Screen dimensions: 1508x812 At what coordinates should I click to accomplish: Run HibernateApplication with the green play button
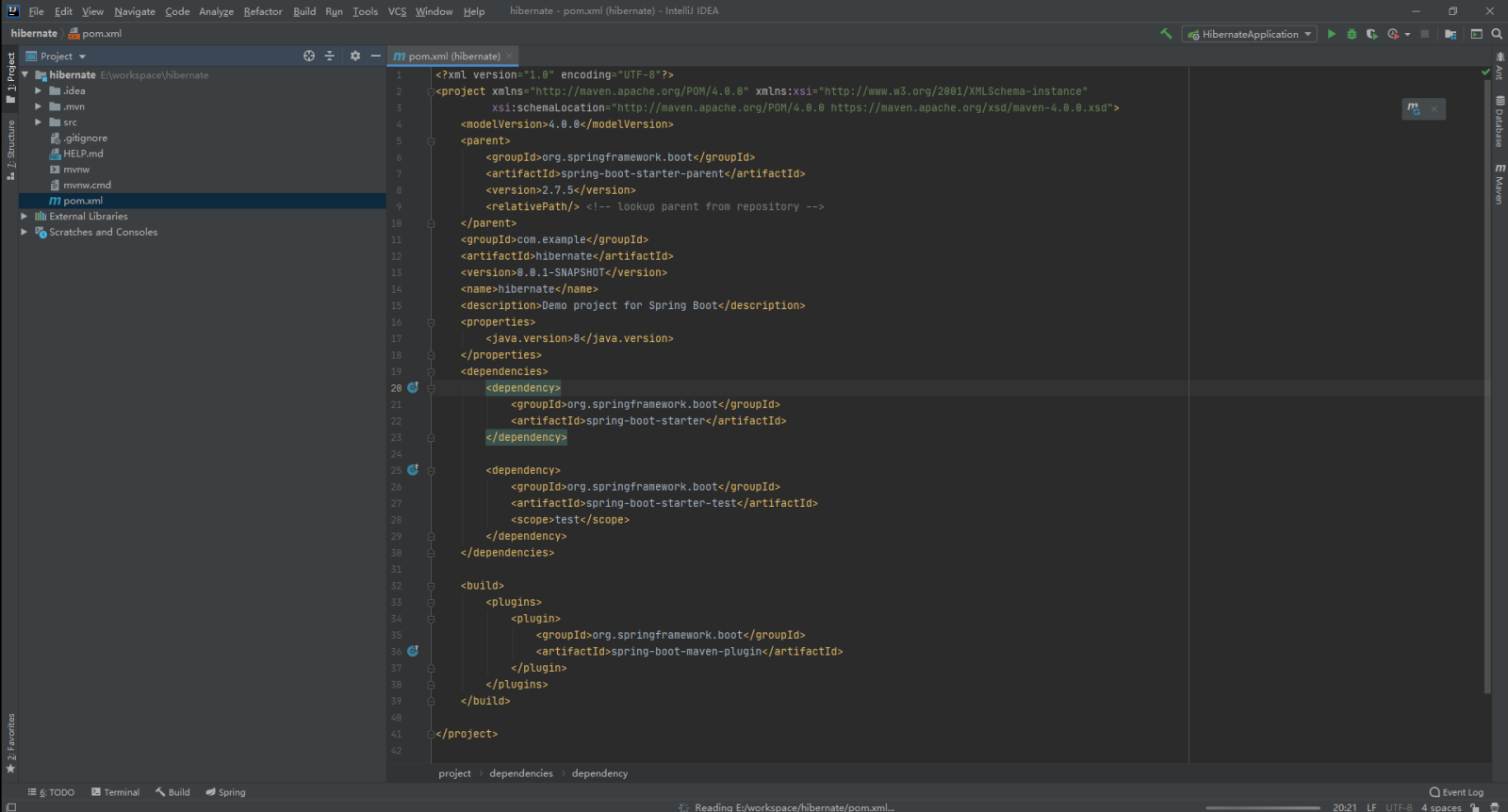click(x=1331, y=34)
